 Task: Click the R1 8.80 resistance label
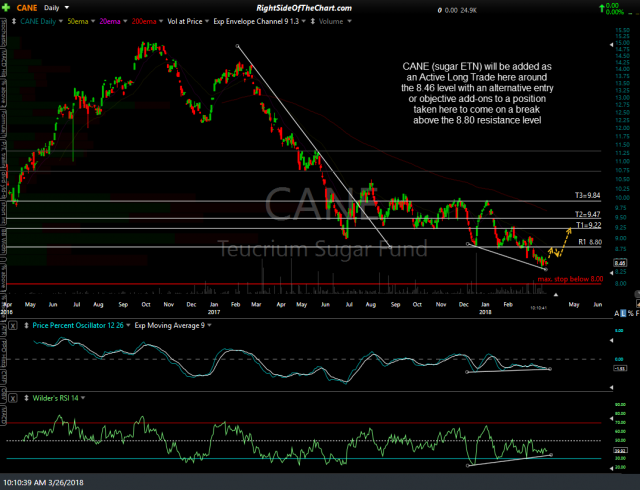pos(590,242)
